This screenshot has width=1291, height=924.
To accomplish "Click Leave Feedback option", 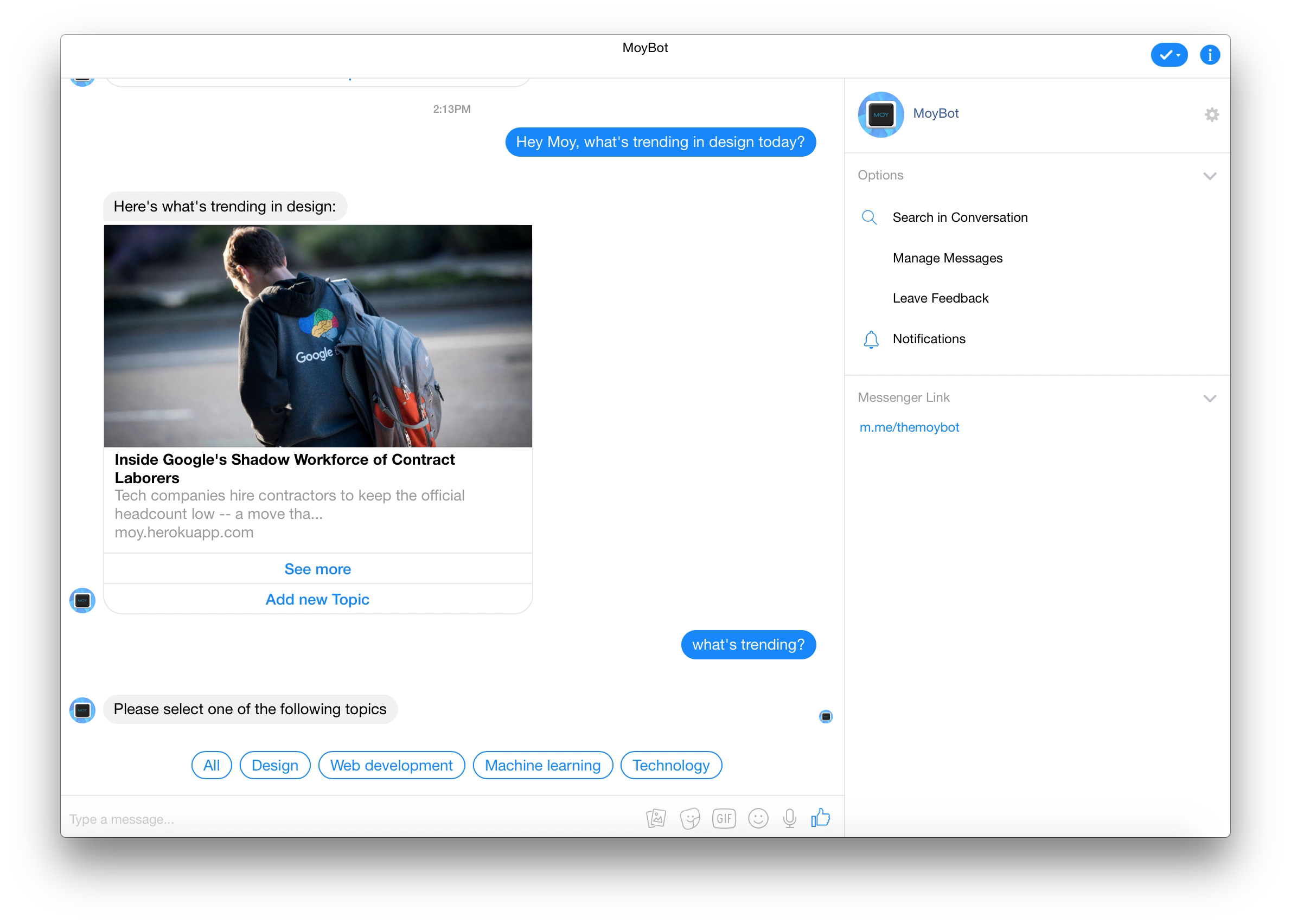I will pyautogui.click(x=941, y=298).
